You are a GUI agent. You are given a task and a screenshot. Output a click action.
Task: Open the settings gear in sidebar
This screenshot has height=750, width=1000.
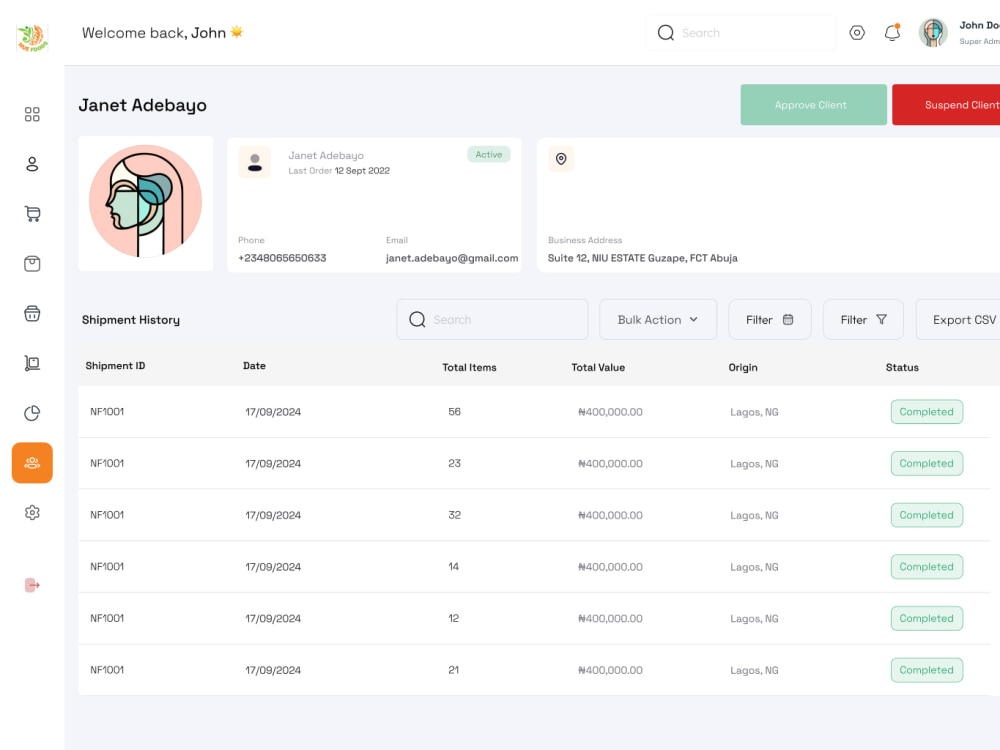tap(32, 513)
